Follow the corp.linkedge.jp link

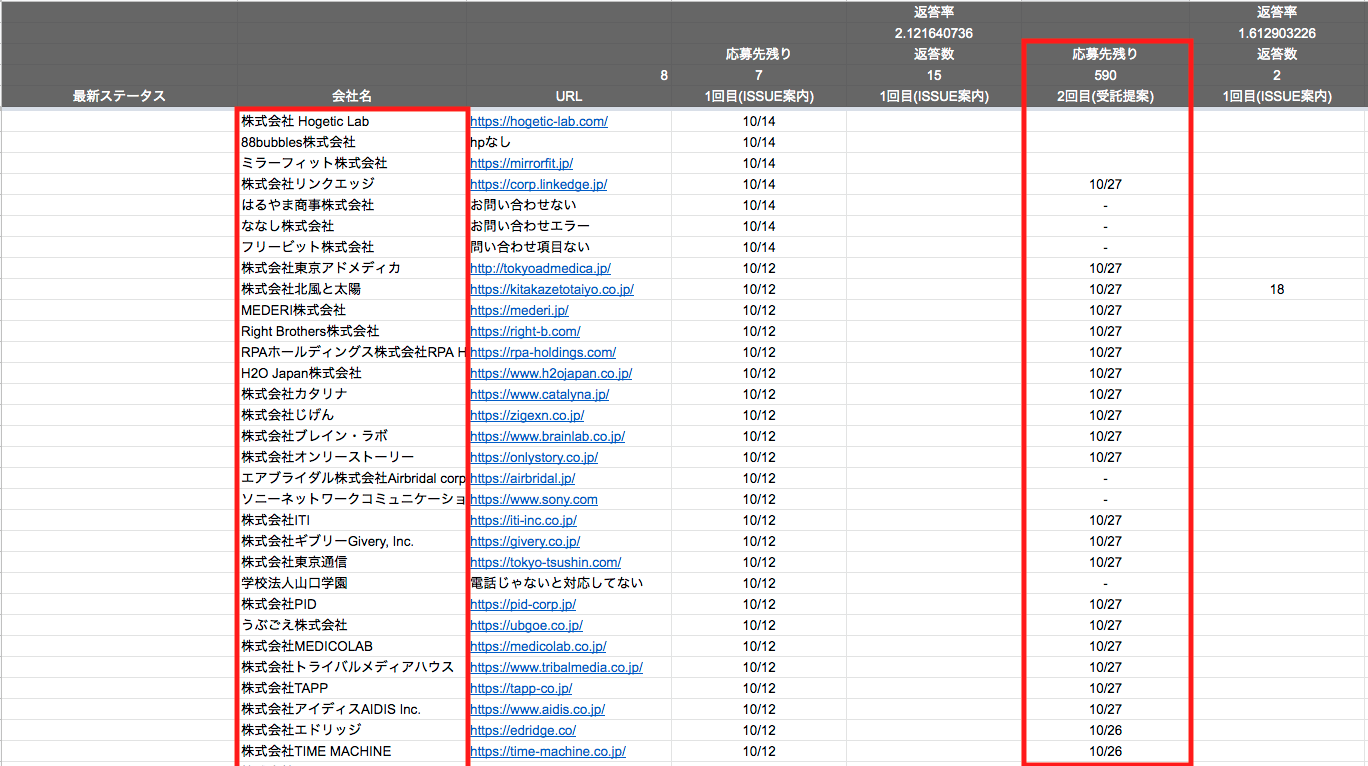click(538, 184)
